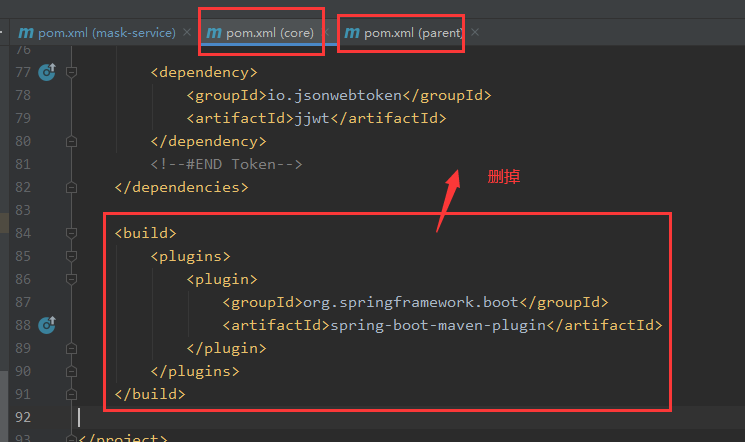Image resolution: width=745 pixels, height=442 pixels.
Task: Open the pom.xml (parent) tab
Action: 412,32
